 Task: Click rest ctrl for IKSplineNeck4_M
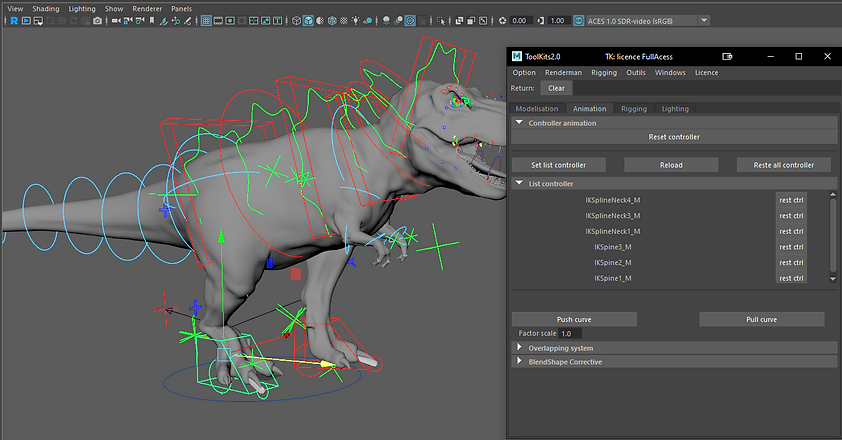click(x=791, y=200)
